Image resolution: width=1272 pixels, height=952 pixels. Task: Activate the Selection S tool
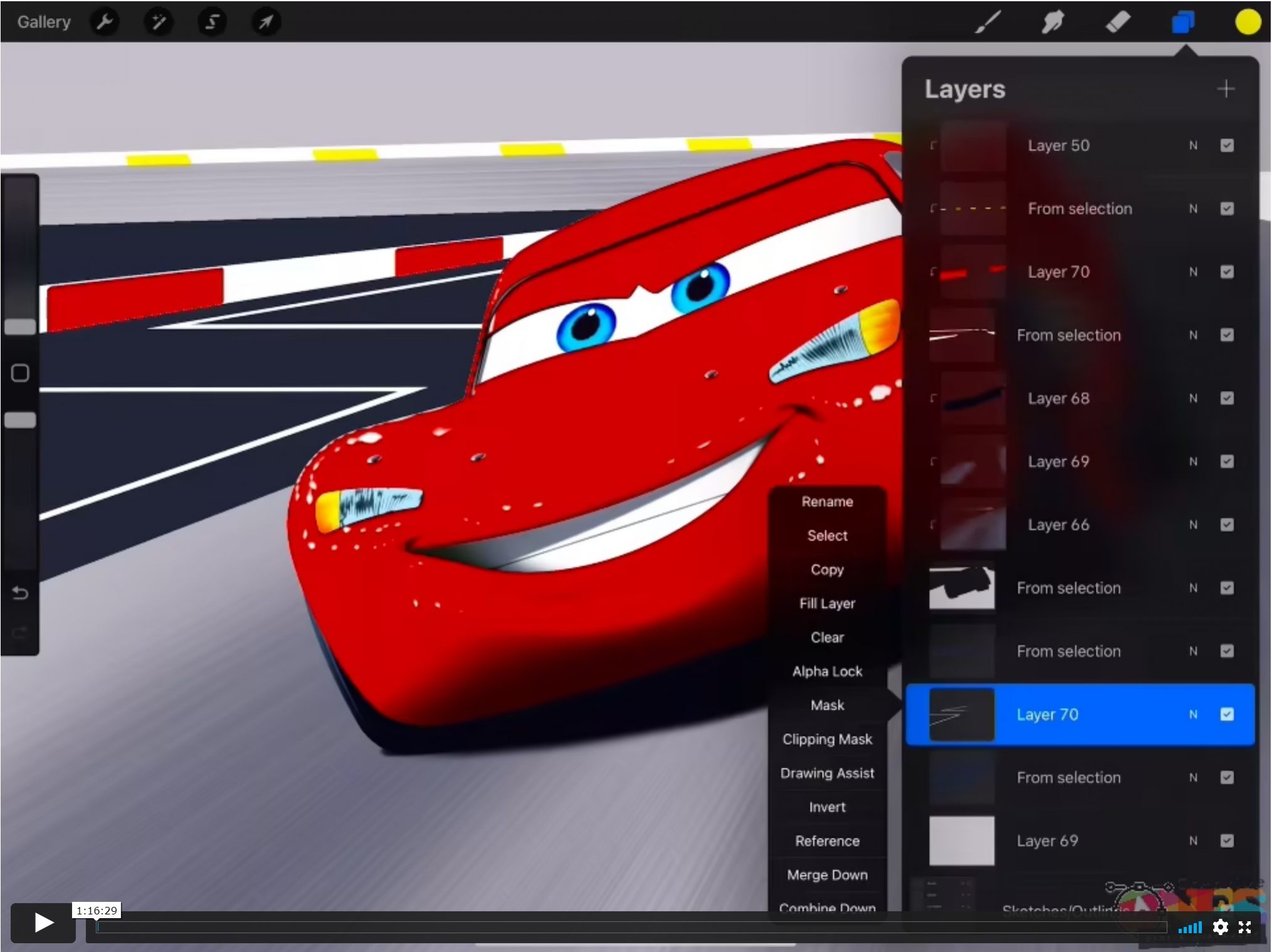coord(212,22)
